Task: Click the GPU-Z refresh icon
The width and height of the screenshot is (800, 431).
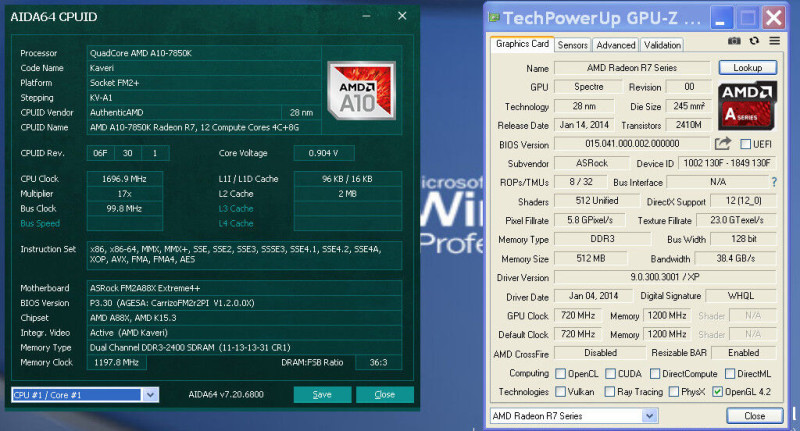Action: click(x=754, y=41)
